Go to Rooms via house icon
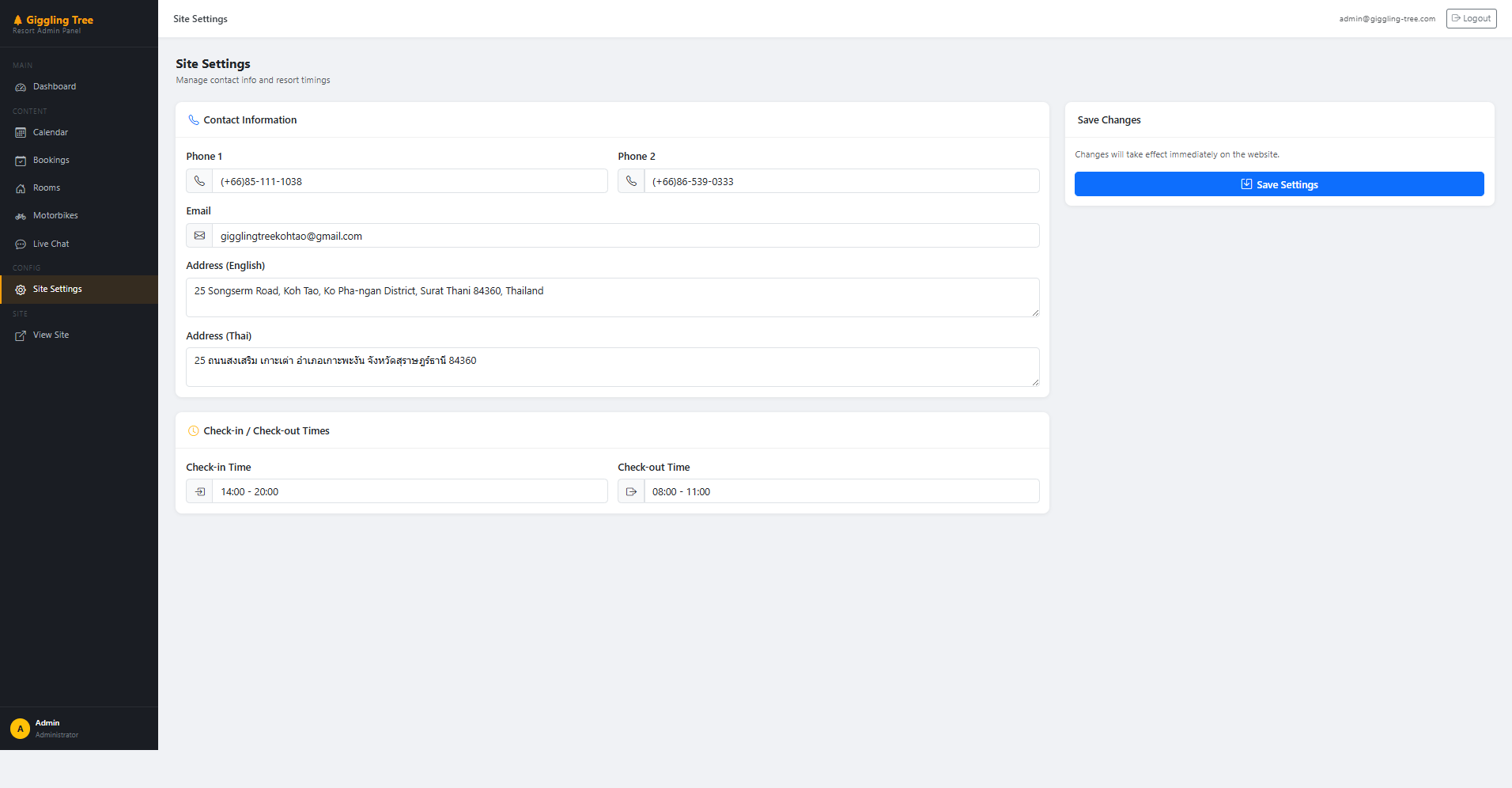This screenshot has height=788, width=1512. click(x=21, y=188)
